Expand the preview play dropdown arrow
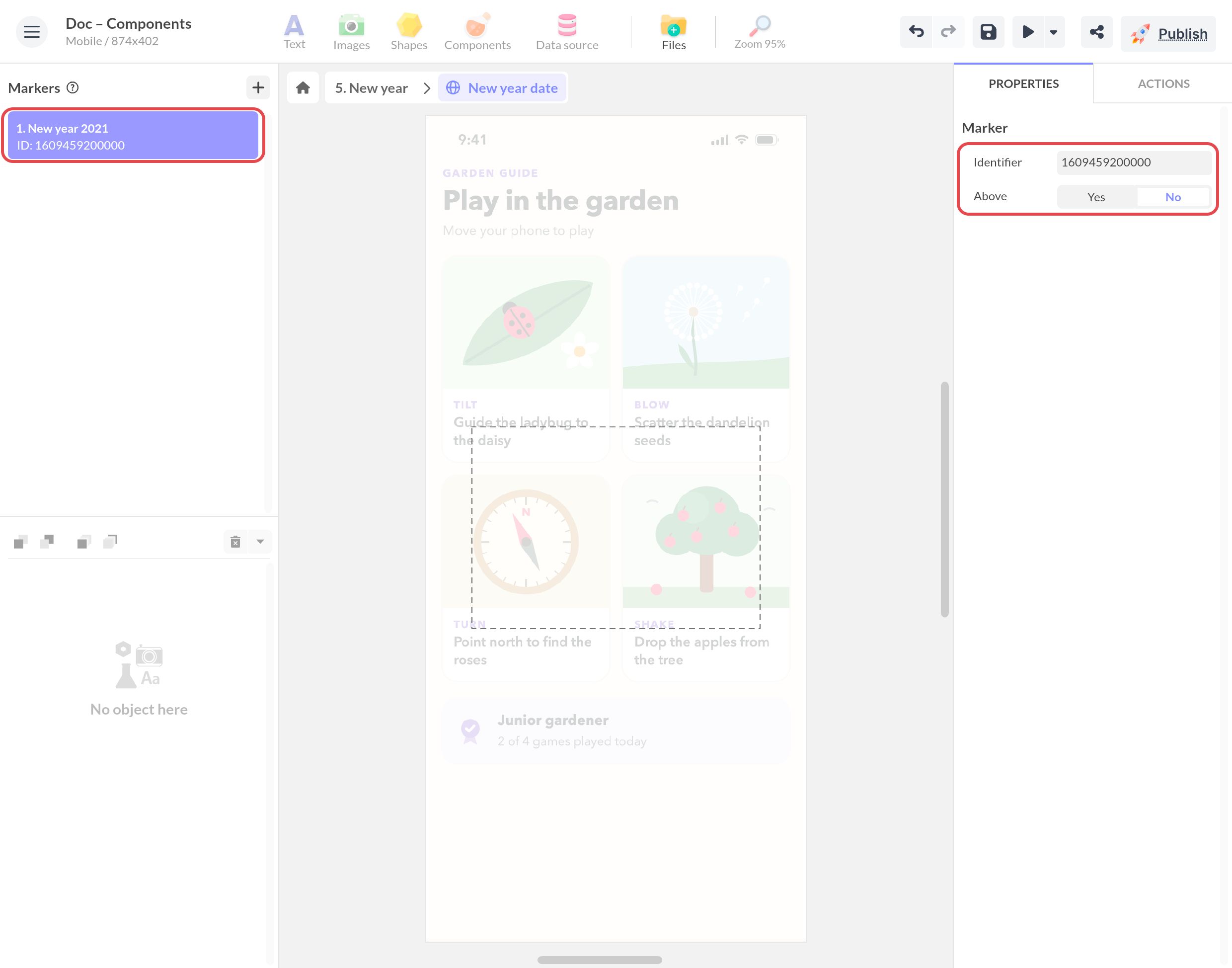 click(x=1053, y=32)
